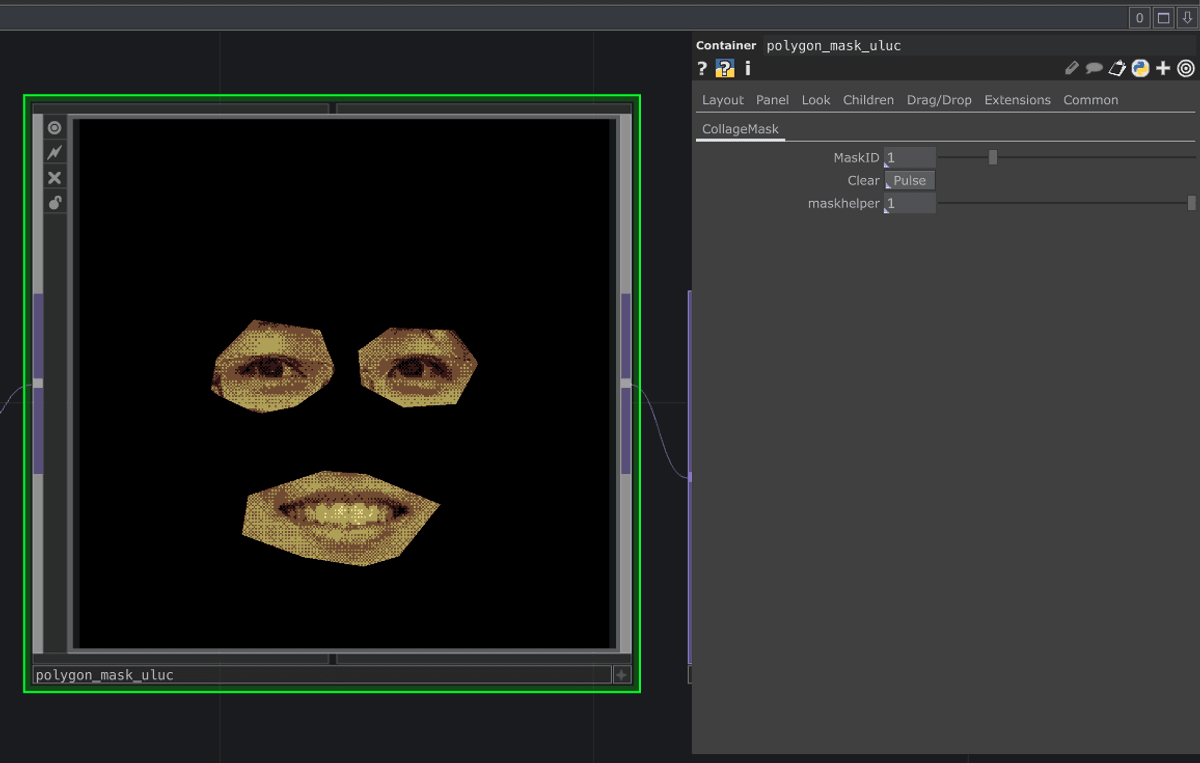
Task: Select the CollageMask custom page tab
Action: click(x=740, y=129)
